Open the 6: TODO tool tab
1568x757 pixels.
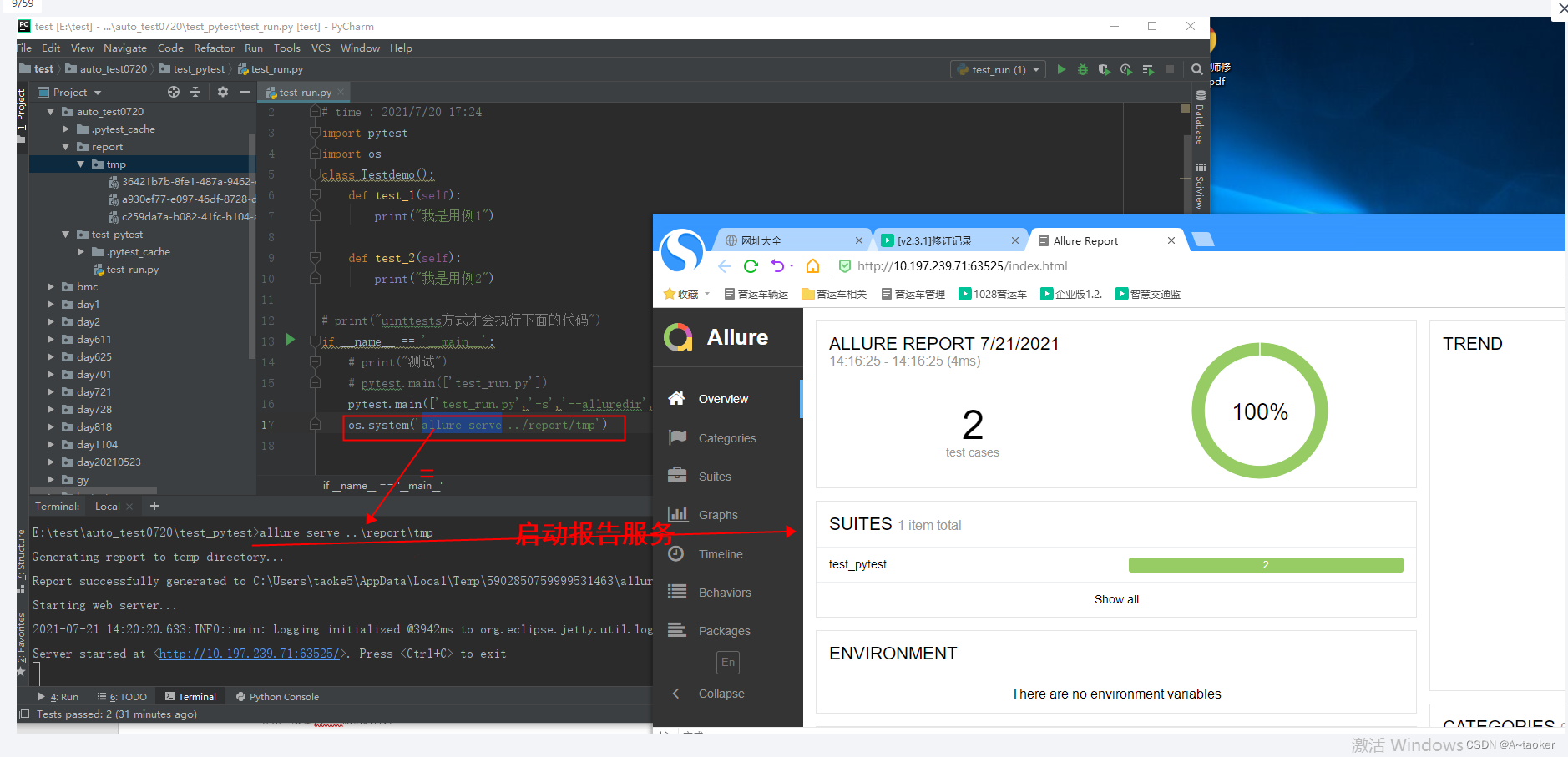tap(122, 697)
